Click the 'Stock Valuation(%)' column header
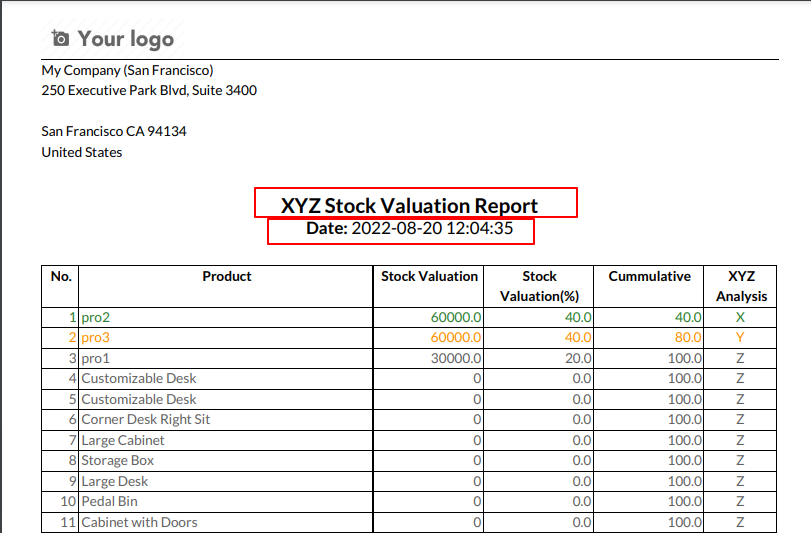811x533 pixels. coord(539,286)
